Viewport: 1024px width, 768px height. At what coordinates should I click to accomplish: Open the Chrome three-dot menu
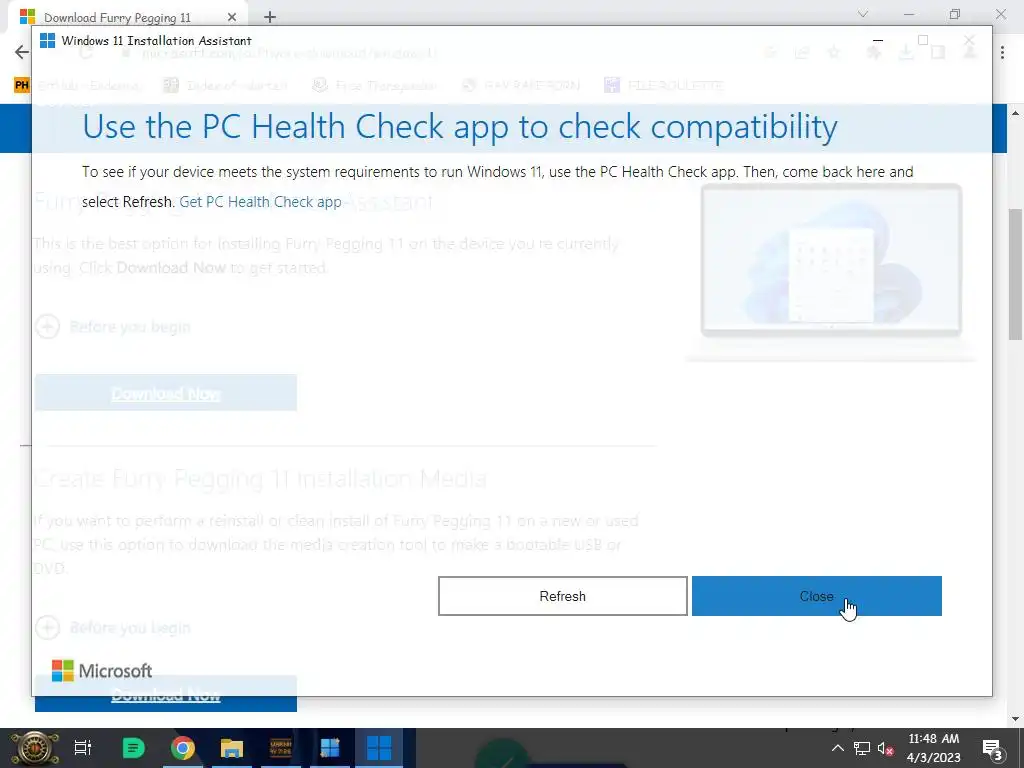click(1002, 53)
